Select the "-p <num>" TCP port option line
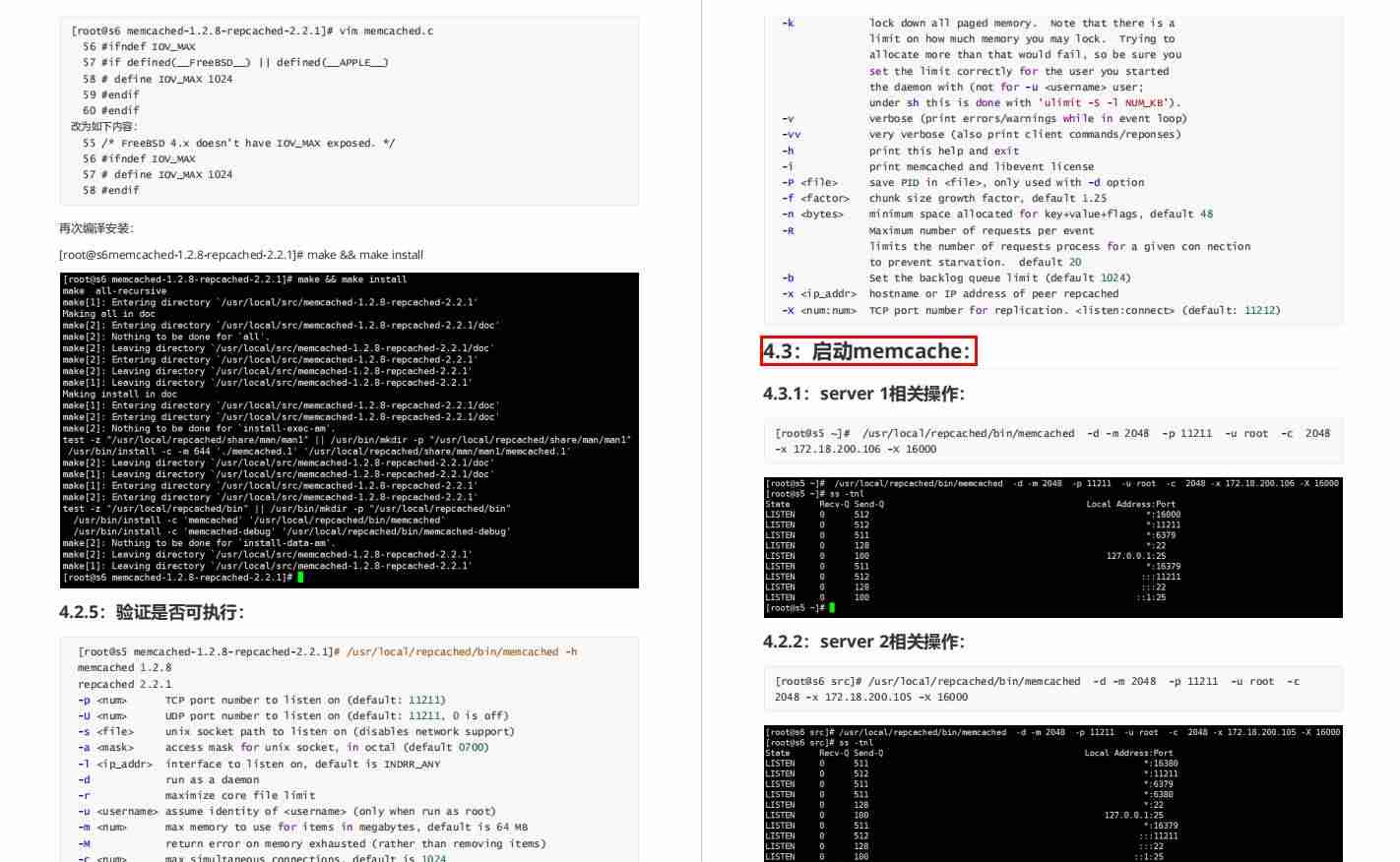Image resolution: width=1400 pixels, height=862 pixels. [262, 700]
